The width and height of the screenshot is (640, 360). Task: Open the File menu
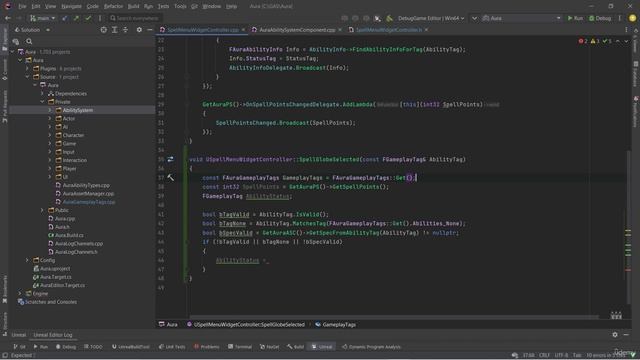coord(22,6)
